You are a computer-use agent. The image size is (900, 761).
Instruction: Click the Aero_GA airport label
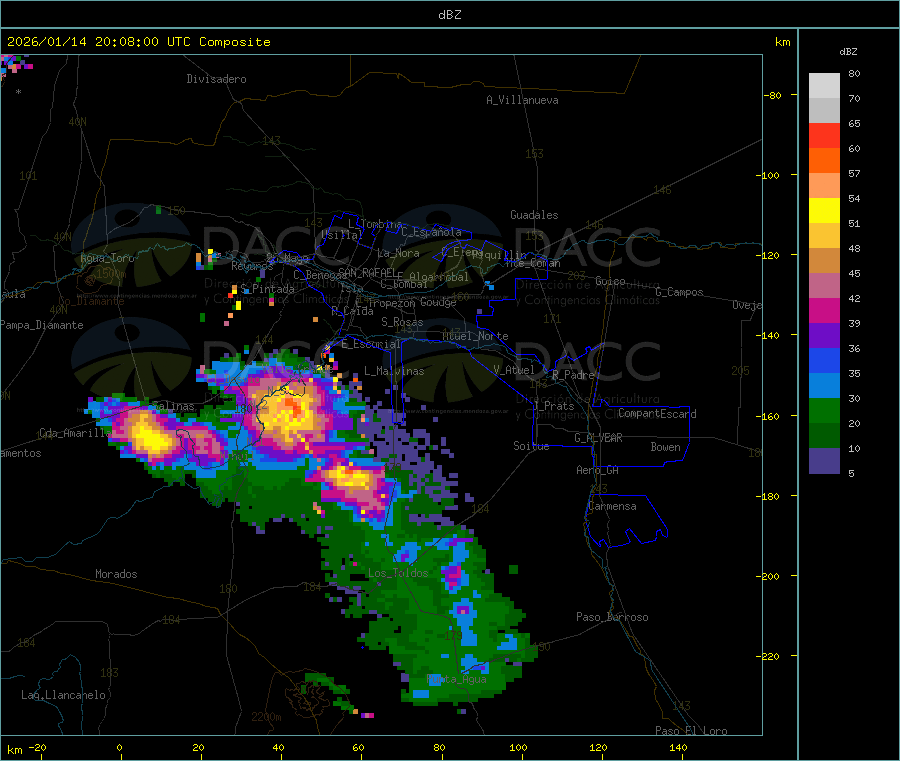point(598,470)
